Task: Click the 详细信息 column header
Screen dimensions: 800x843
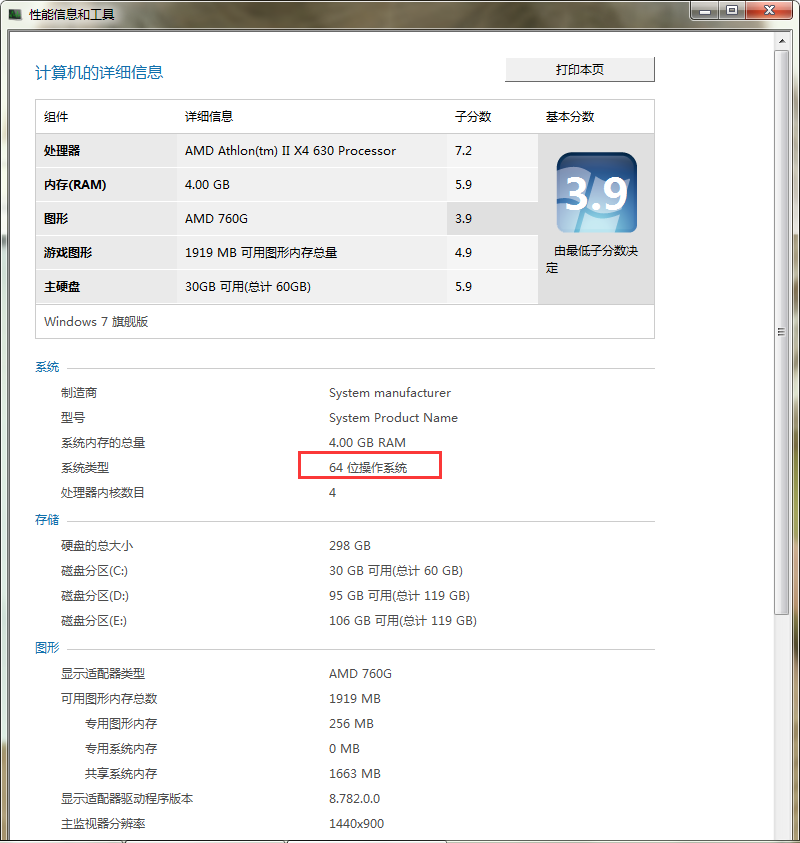Action: point(209,117)
